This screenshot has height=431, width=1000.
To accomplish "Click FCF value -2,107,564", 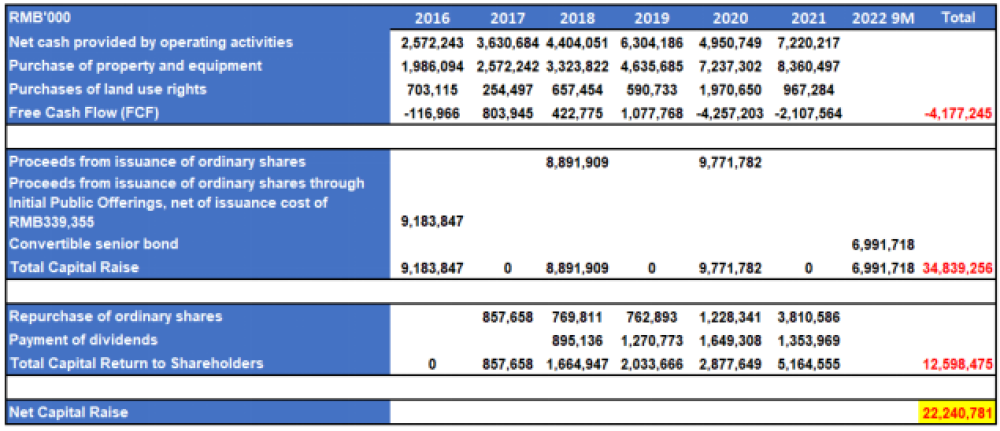I will click(x=808, y=113).
